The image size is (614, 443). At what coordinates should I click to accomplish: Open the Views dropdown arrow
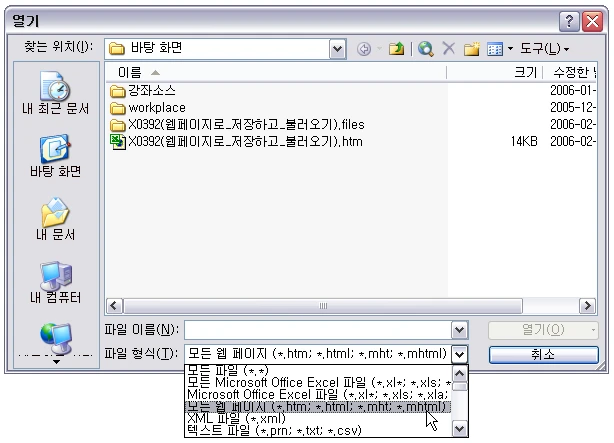pyautogui.click(x=510, y=49)
